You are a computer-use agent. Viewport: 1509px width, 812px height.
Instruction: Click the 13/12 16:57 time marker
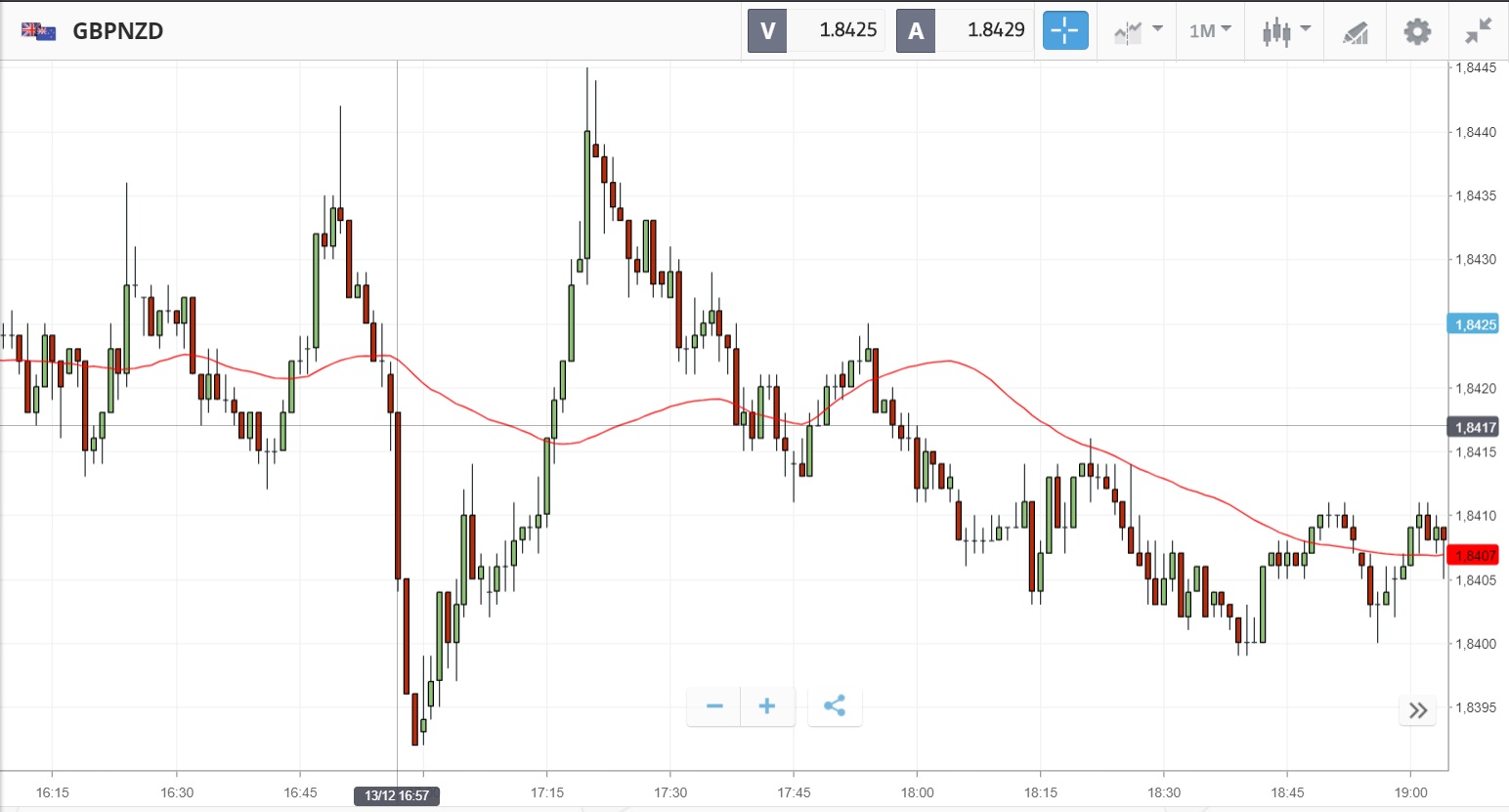(397, 795)
